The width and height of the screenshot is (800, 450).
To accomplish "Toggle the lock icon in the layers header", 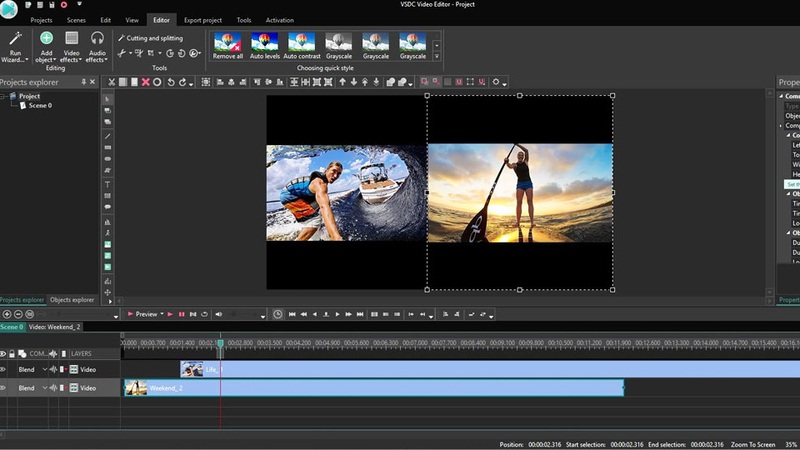I will tap(13, 353).
